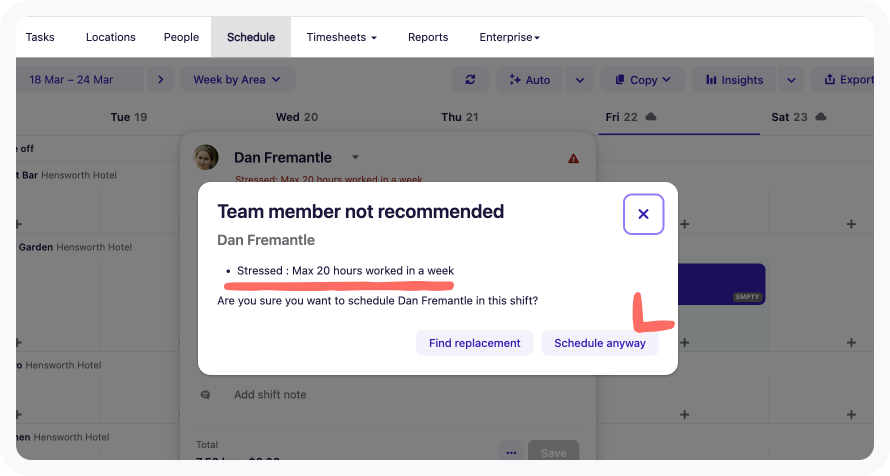Viewport: 890px width, 476px height.
Task: Add shift on Saturday in Garden row
Action: (851, 343)
